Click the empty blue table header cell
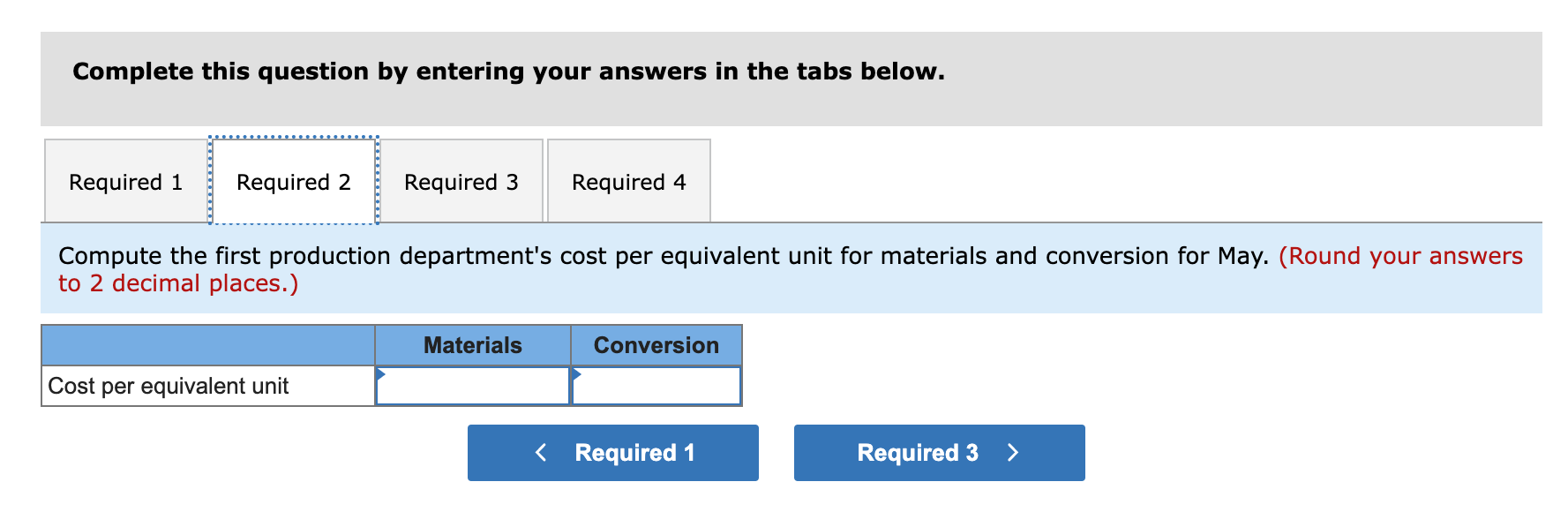Screen dimensions: 1568x512 coord(207,345)
